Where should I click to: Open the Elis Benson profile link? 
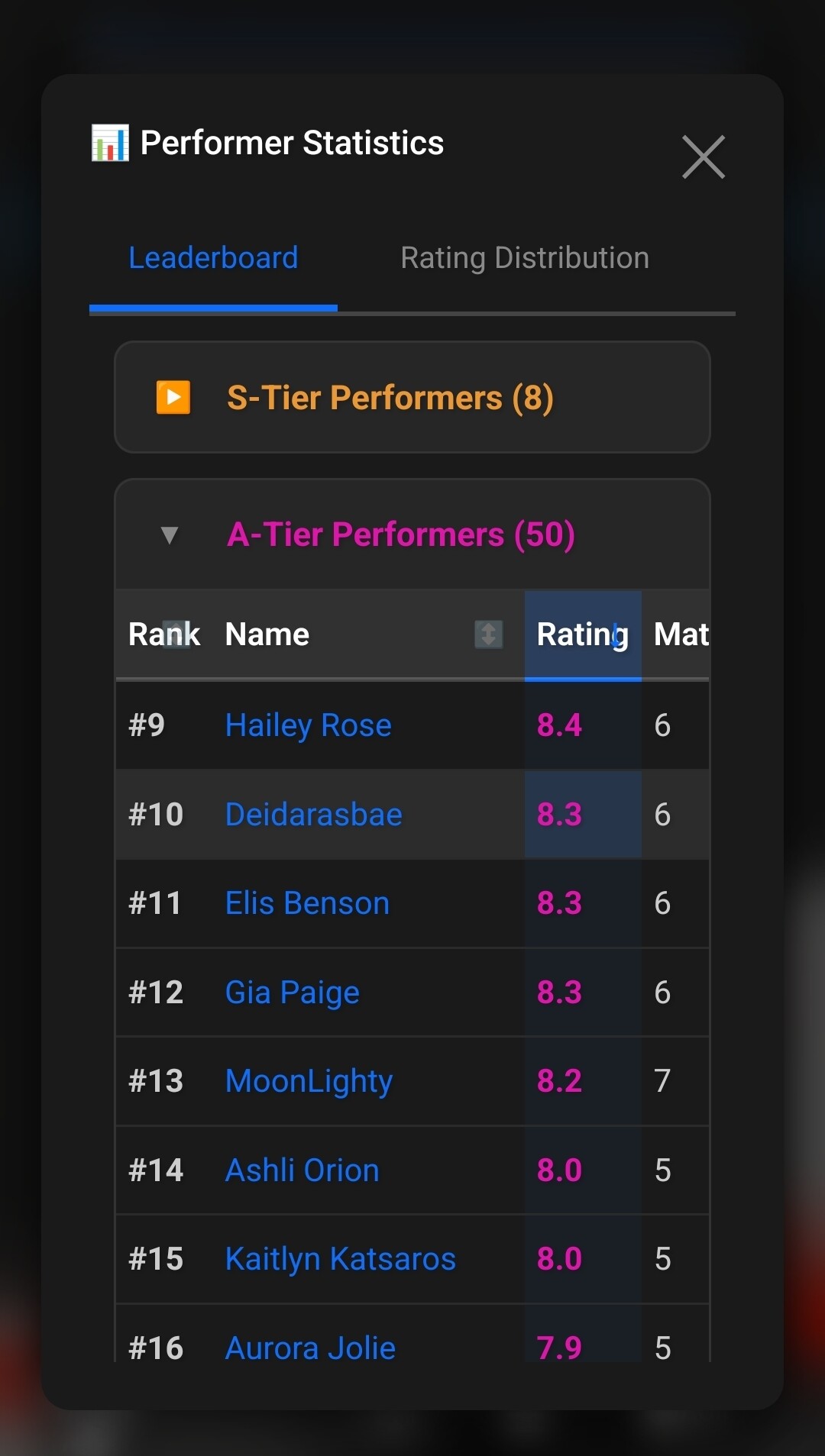[x=308, y=903]
